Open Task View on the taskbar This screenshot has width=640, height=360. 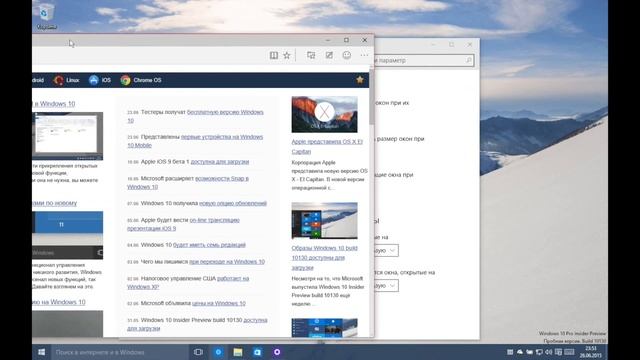tap(198, 352)
